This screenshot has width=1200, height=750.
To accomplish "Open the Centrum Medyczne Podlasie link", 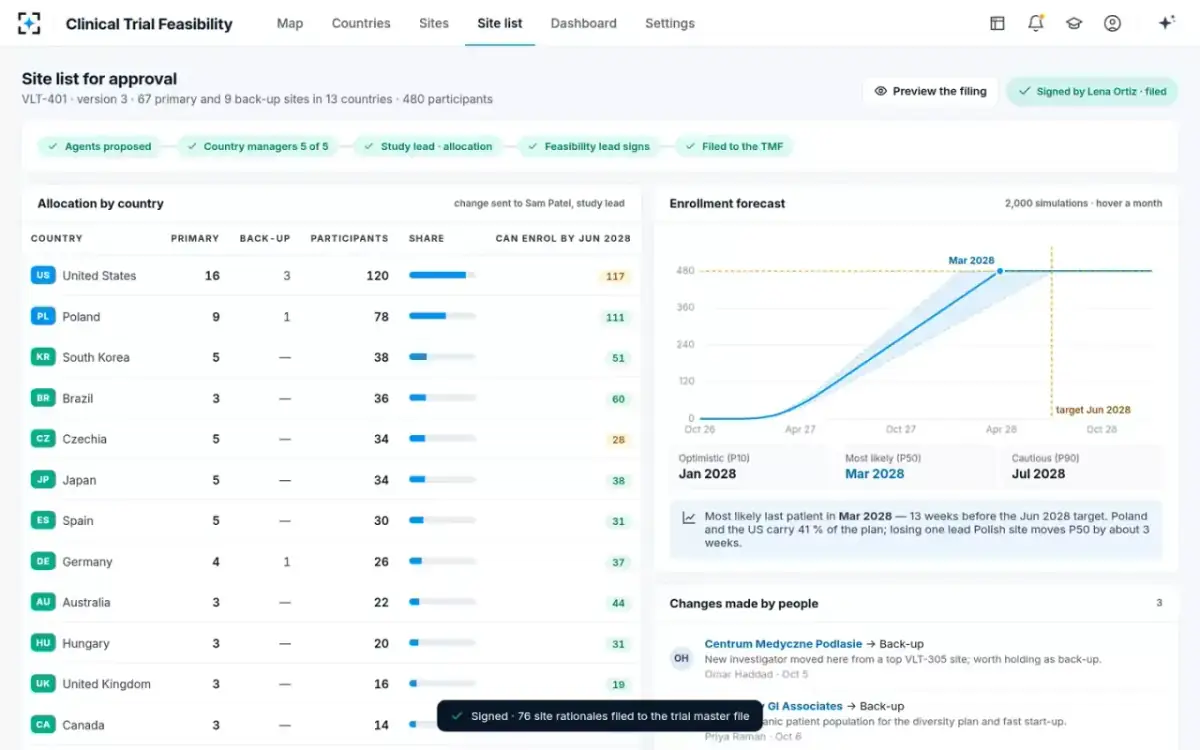I will (x=783, y=644).
